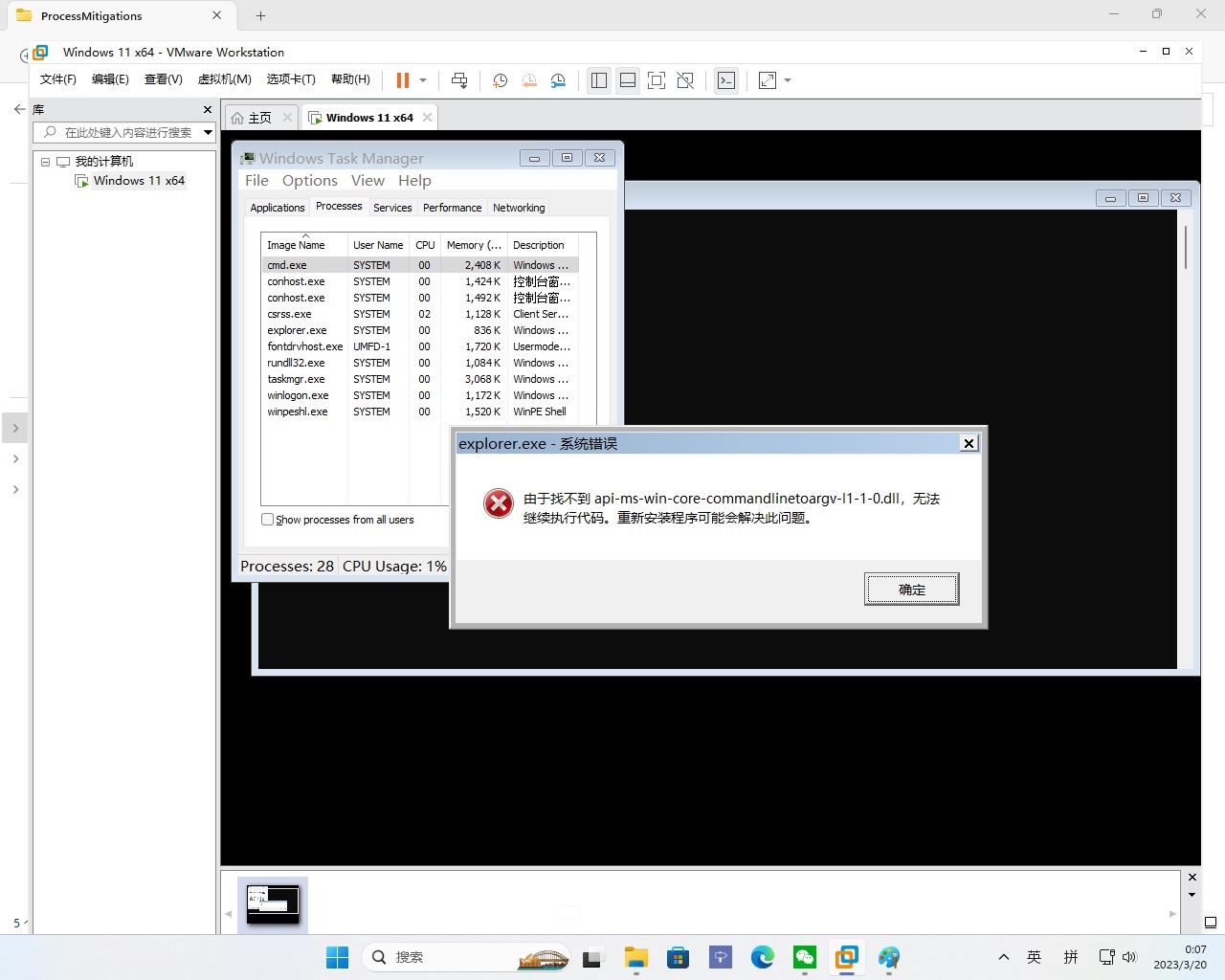This screenshot has width=1225, height=980.
Task: Open WeChat from the taskbar
Action: click(805, 957)
